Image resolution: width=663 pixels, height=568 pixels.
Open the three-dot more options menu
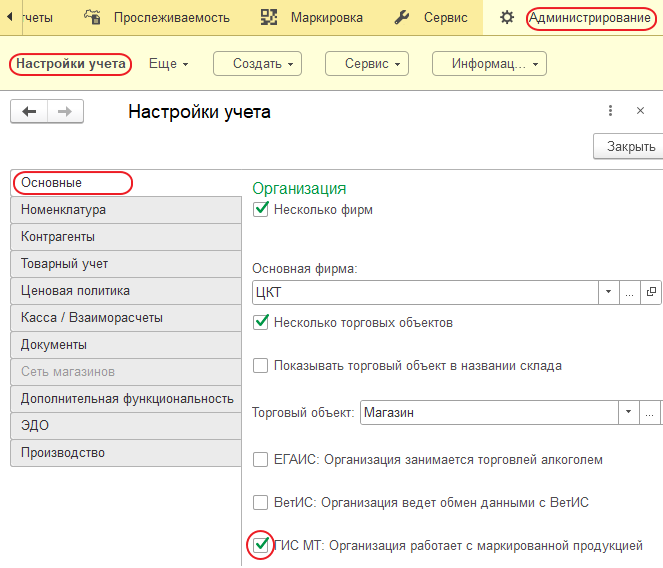[610, 111]
